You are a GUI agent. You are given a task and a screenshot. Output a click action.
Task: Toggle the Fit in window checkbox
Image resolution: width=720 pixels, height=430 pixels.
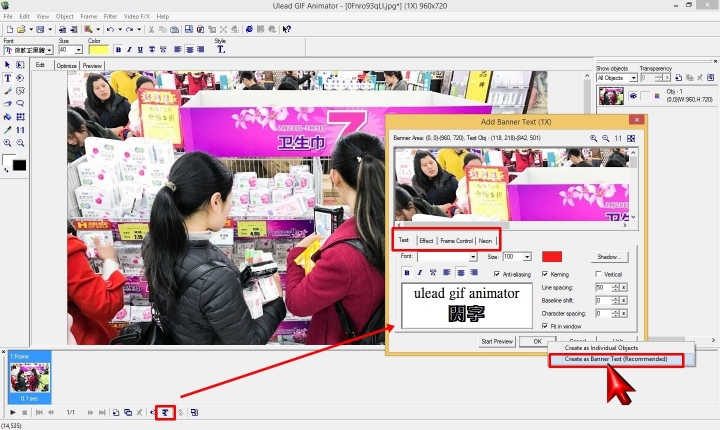[x=545, y=326]
